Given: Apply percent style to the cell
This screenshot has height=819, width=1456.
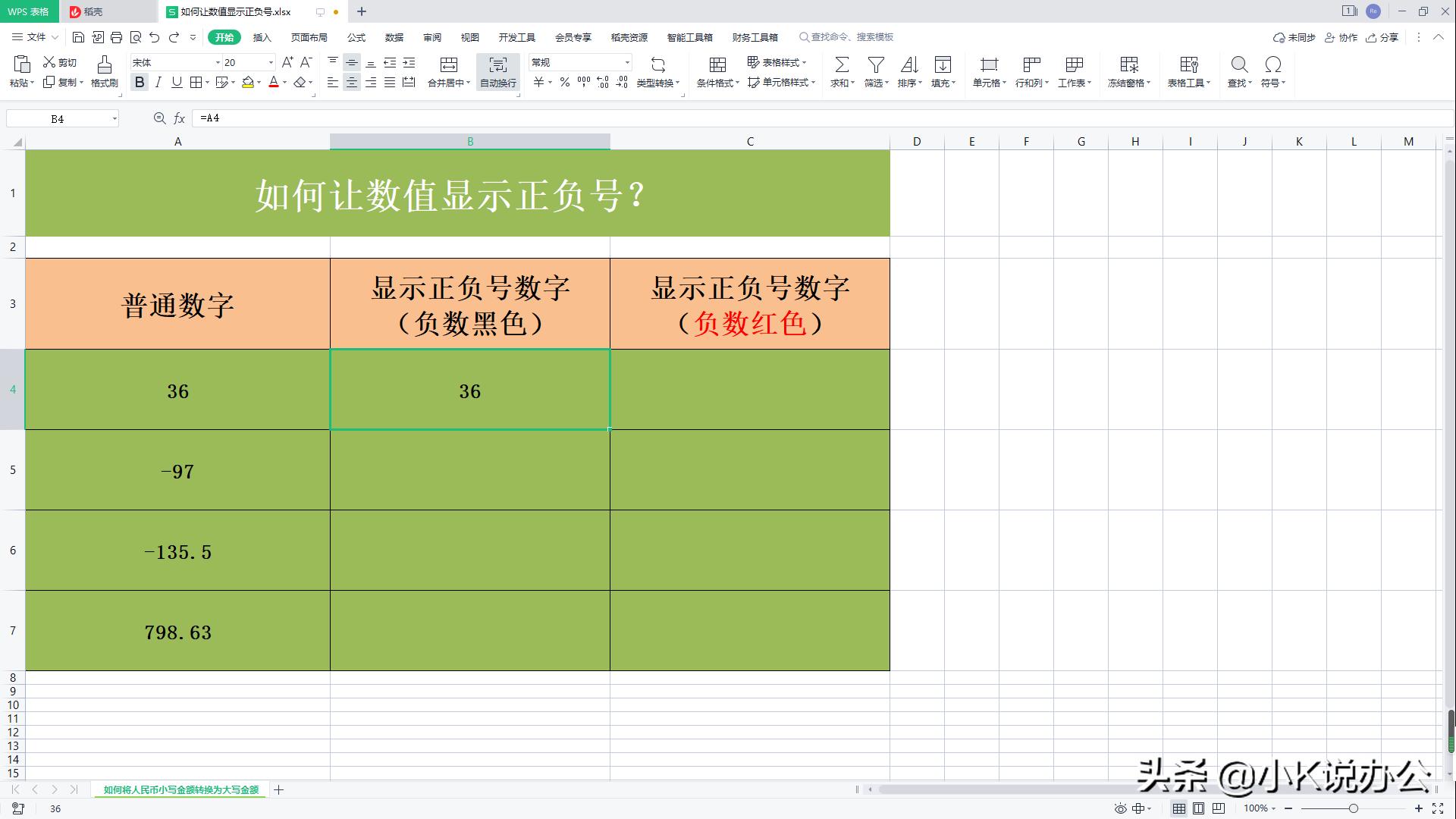Looking at the screenshot, I should [564, 83].
